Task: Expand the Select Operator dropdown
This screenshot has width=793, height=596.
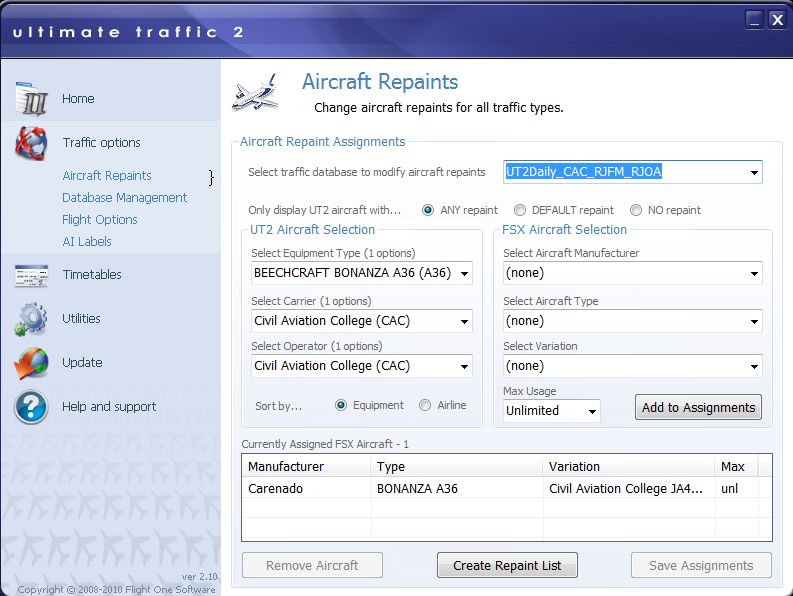Action: (x=362, y=366)
